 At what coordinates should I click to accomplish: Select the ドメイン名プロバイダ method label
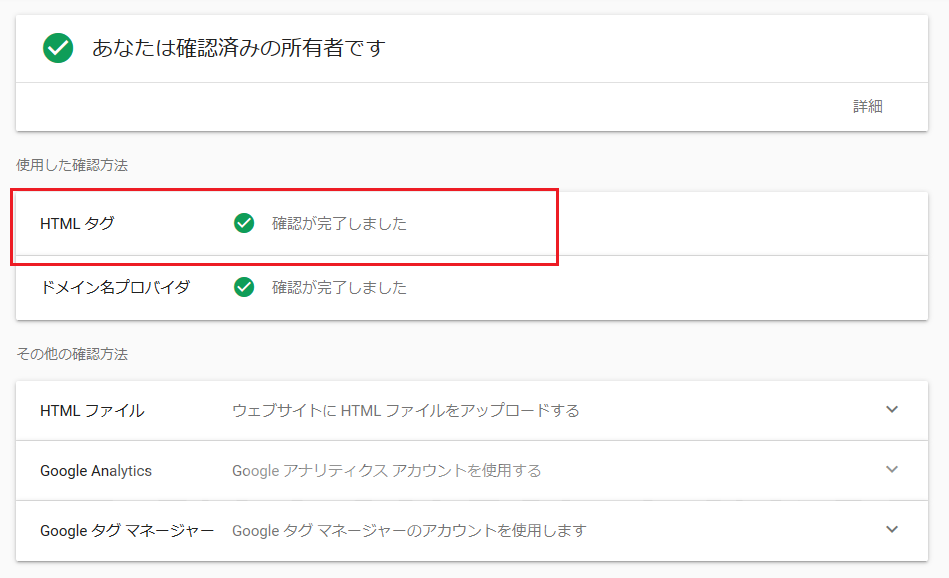coord(115,287)
